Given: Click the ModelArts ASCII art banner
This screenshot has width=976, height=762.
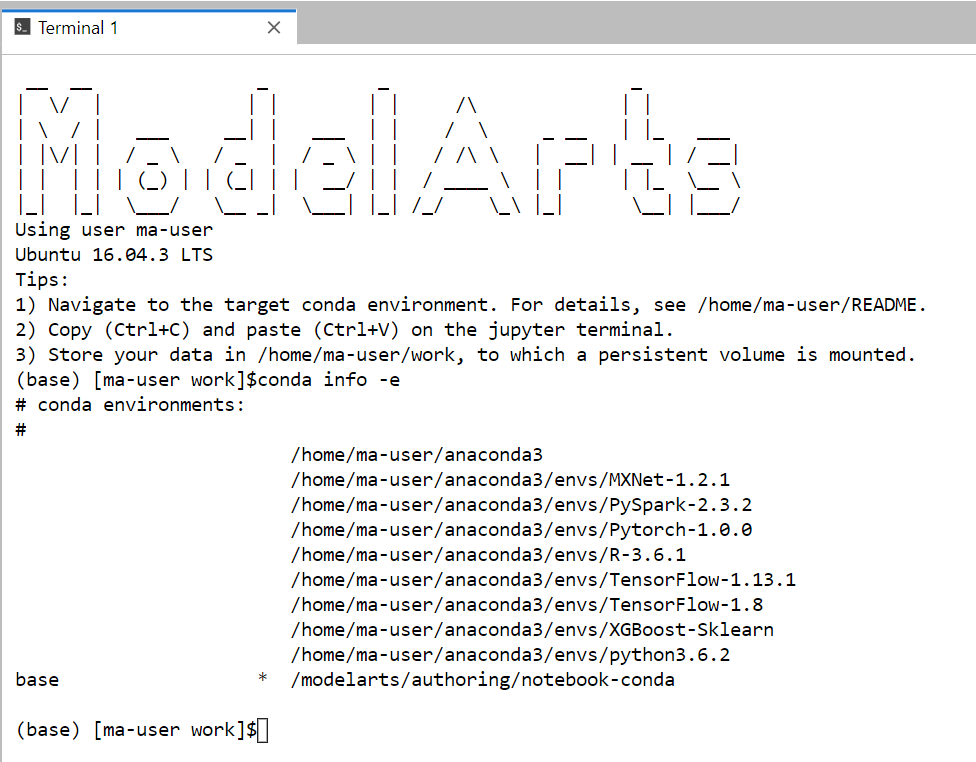Looking at the screenshot, I should (x=380, y=151).
